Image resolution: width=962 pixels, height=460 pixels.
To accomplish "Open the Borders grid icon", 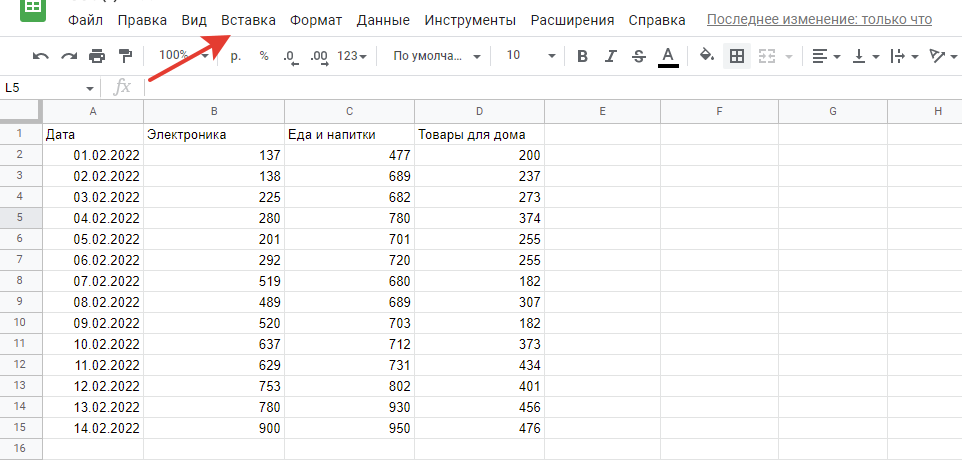I will [737, 56].
